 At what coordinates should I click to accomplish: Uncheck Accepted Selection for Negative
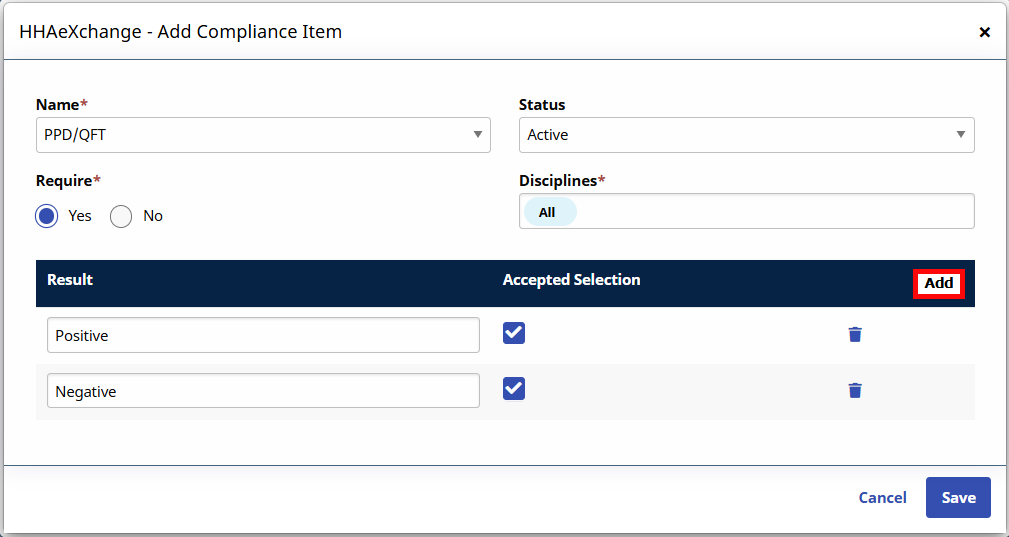pos(514,389)
